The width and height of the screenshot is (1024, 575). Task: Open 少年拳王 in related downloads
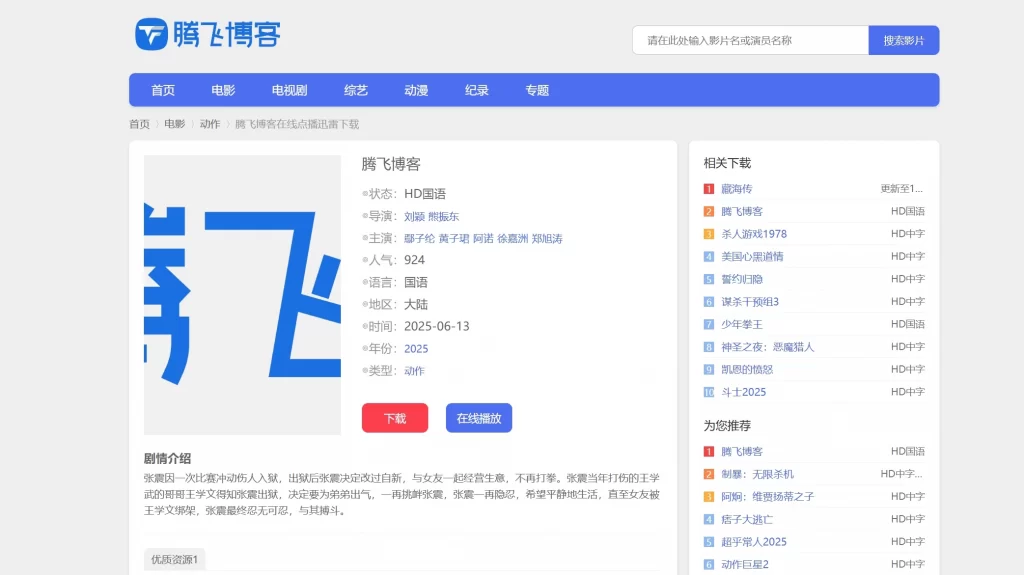coord(742,324)
